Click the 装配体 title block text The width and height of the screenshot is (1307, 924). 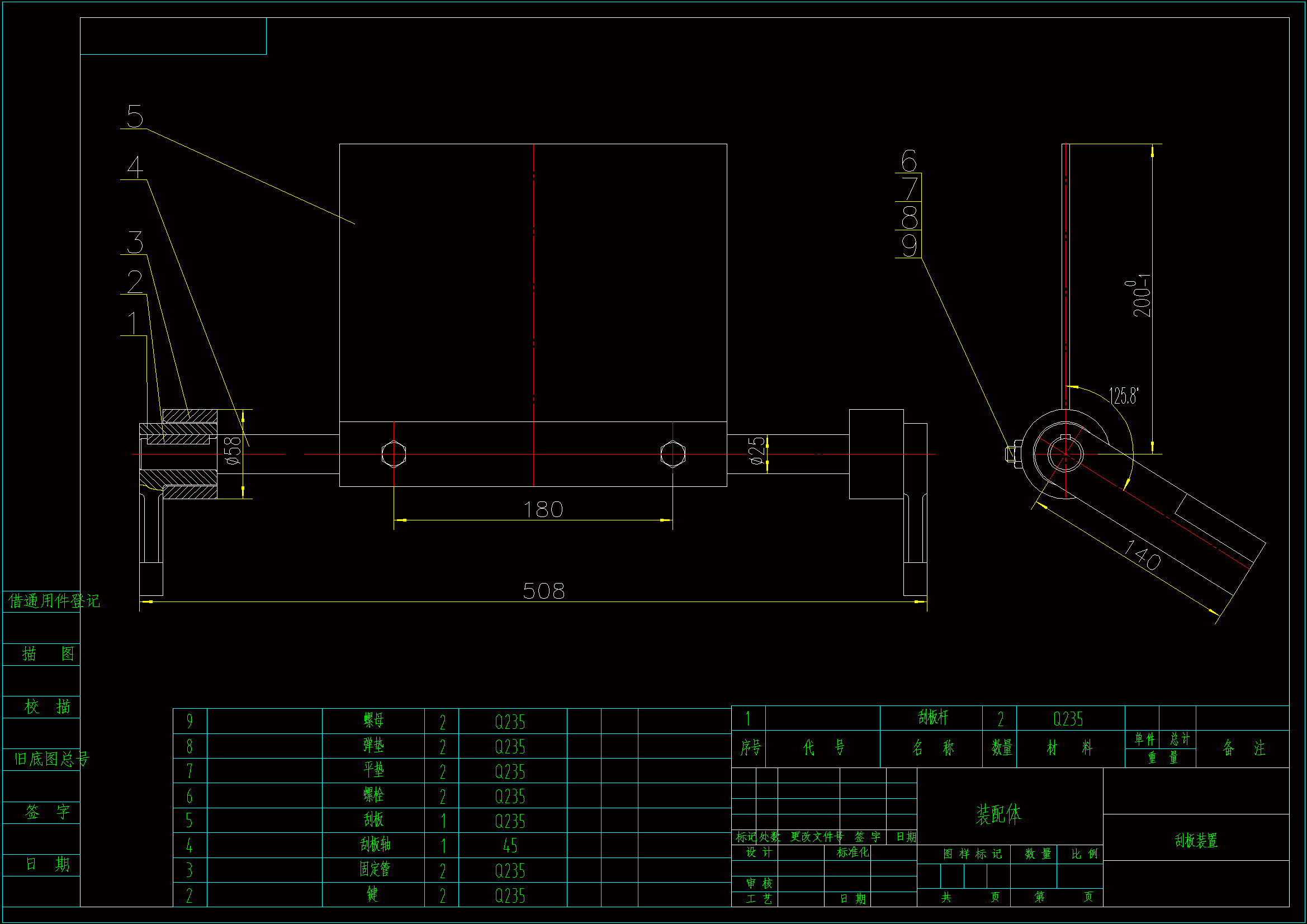tap(998, 814)
